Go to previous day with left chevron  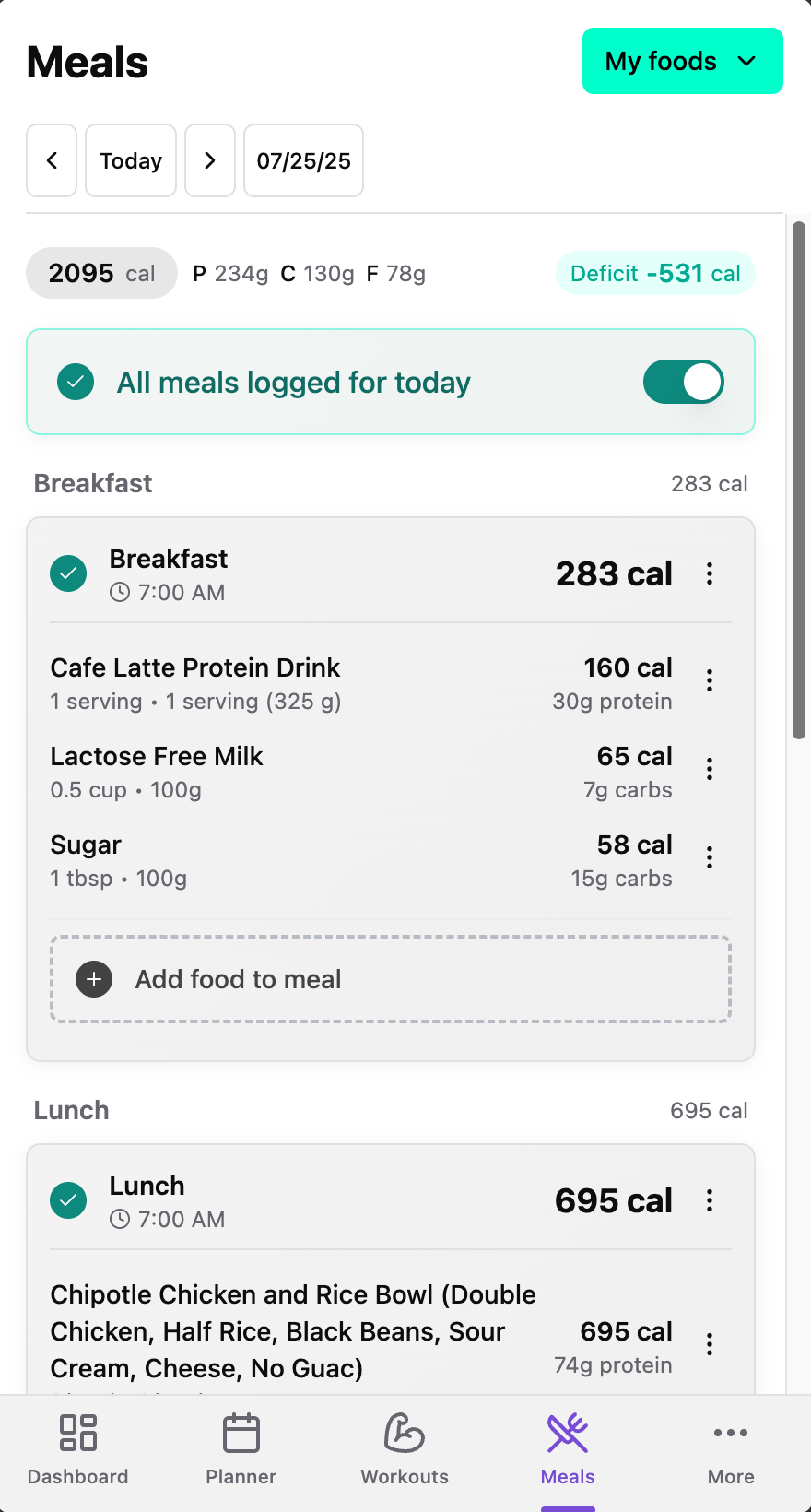coord(52,160)
